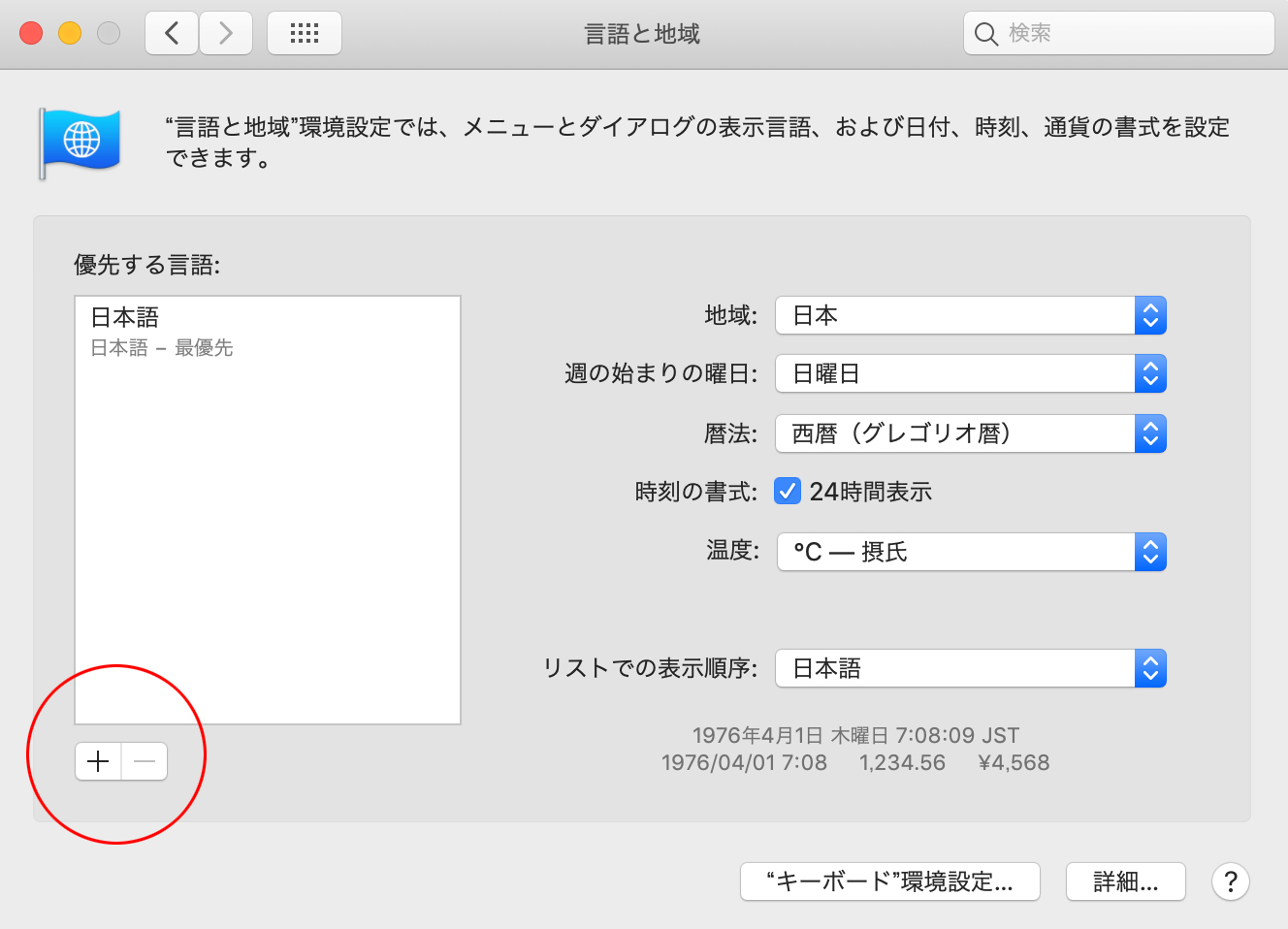Open the 地域 dropdown showing 日本
This screenshot has width=1288, height=929.
(x=970, y=315)
